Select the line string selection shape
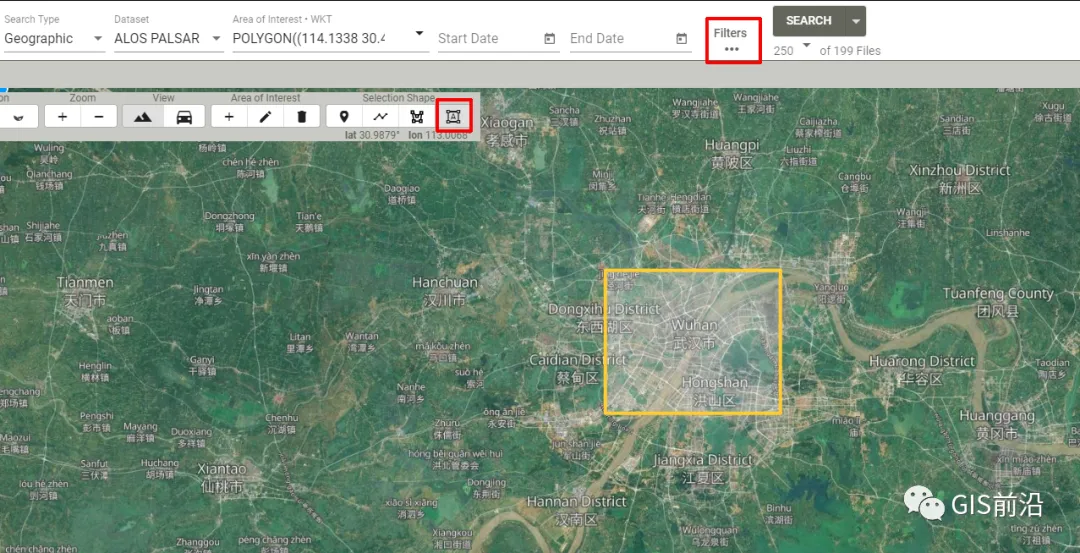 (380, 116)
